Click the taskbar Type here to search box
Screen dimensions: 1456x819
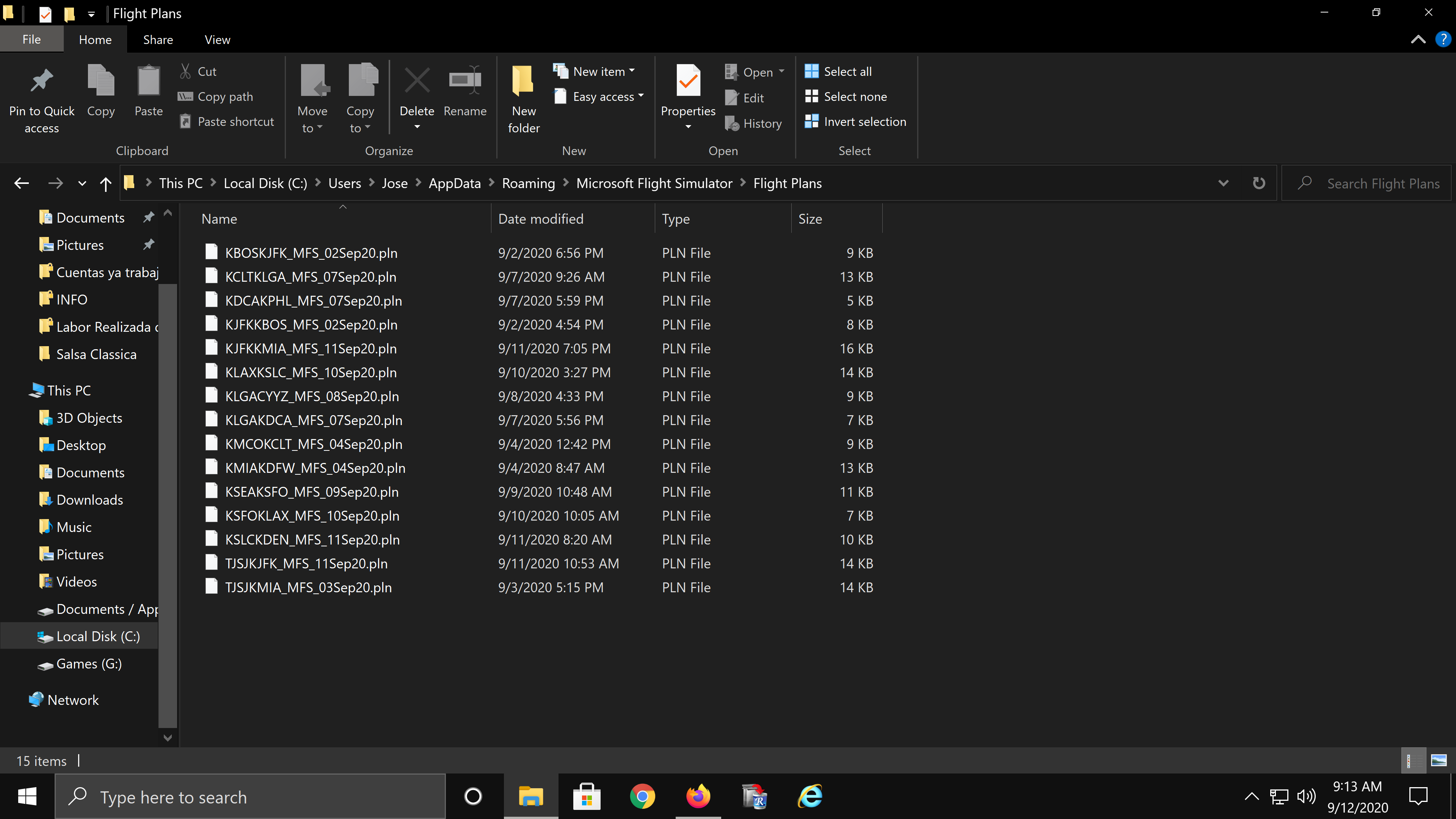[x=250, y=796]
